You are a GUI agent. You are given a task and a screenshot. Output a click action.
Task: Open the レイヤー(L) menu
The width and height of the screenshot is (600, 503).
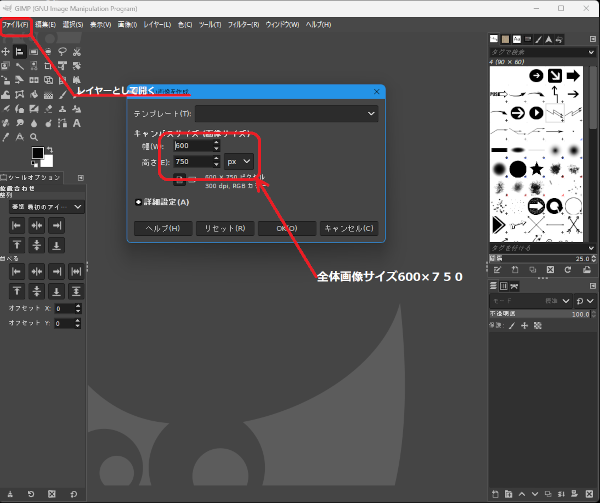click(x=157, y=24)
